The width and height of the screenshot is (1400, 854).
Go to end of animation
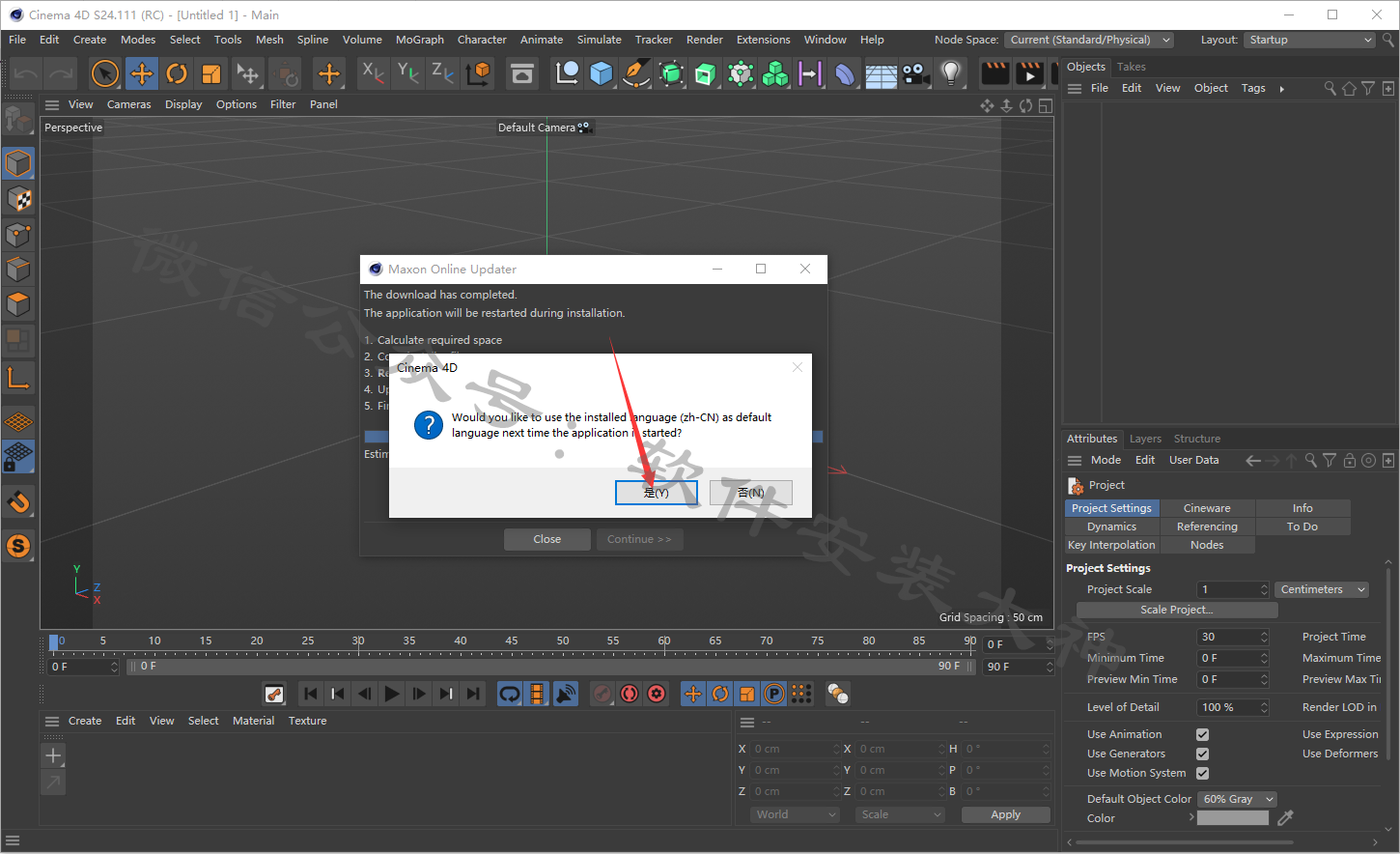point(472,694)
